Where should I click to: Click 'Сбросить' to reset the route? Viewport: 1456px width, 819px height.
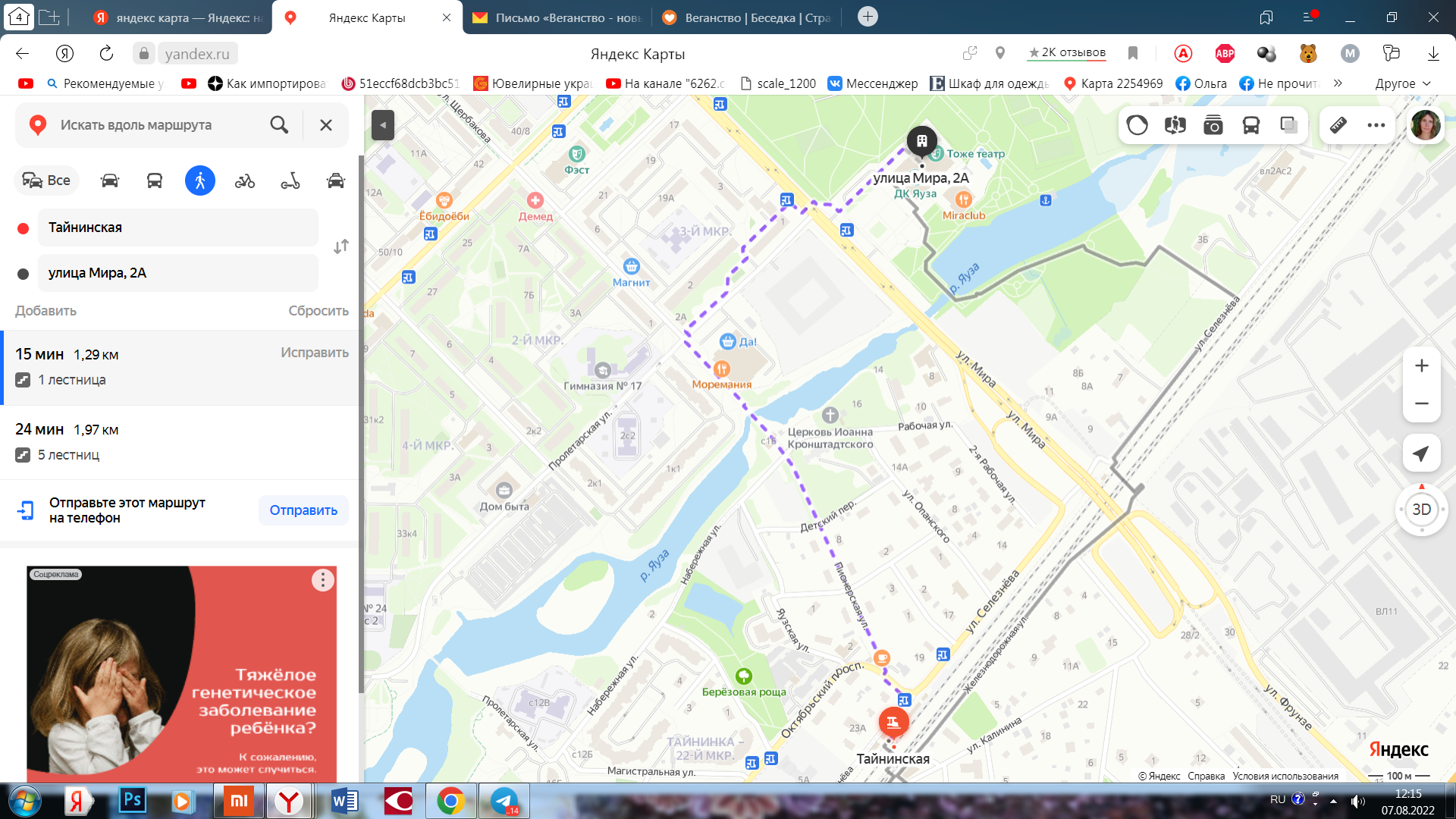[x=318, y=311]
